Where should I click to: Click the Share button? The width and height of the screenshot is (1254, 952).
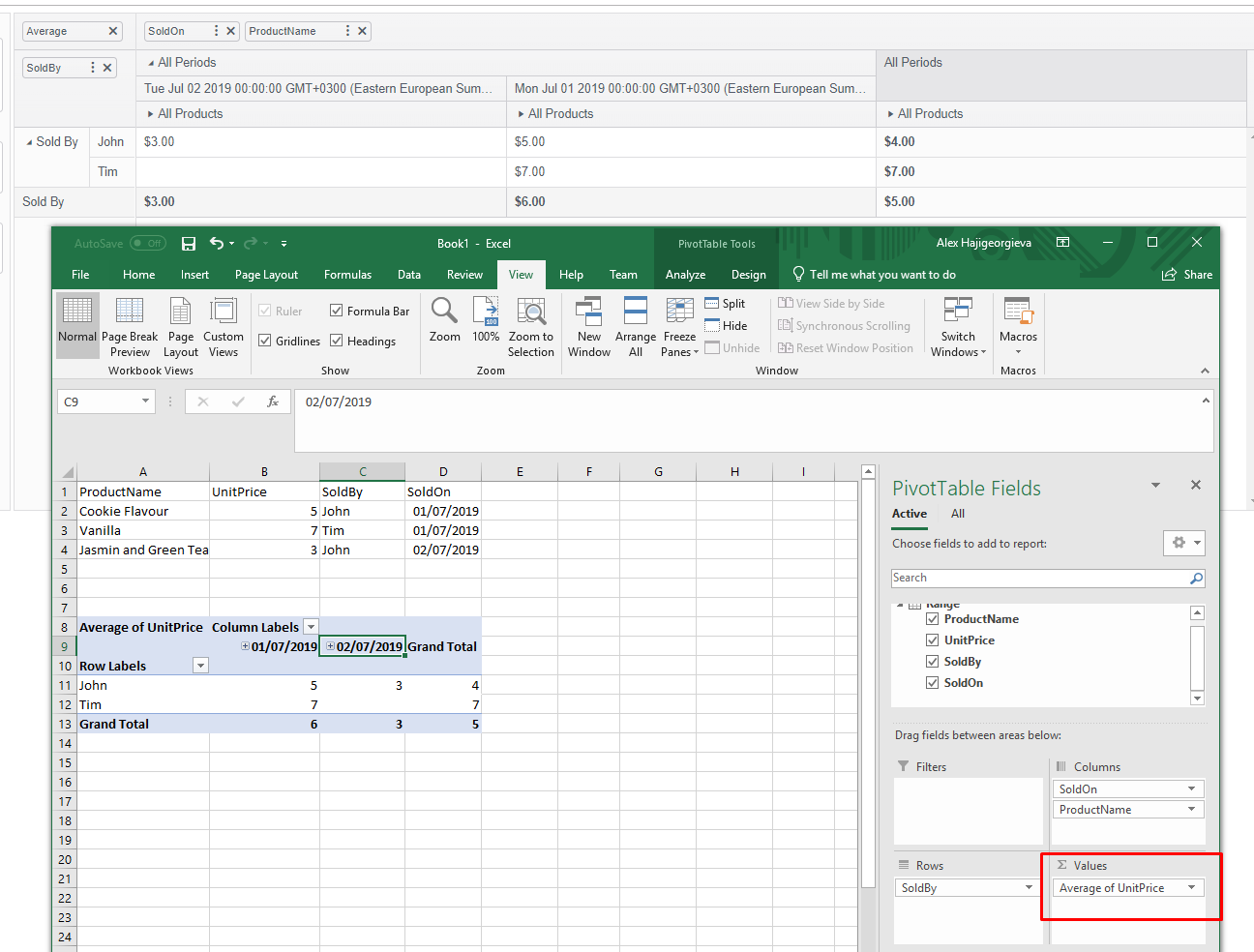tap(1187, 275)
